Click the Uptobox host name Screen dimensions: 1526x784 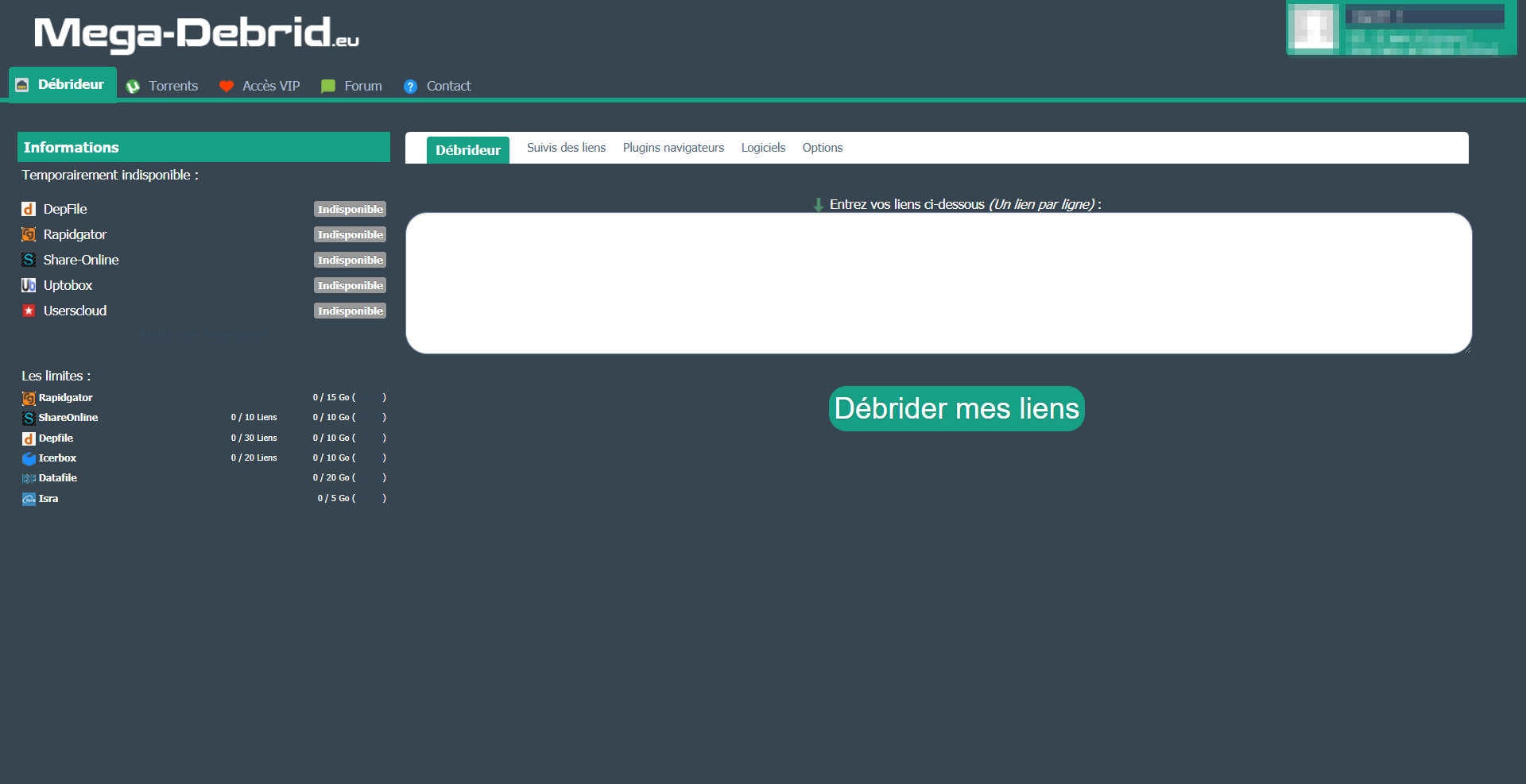click(x=68, y=285)
